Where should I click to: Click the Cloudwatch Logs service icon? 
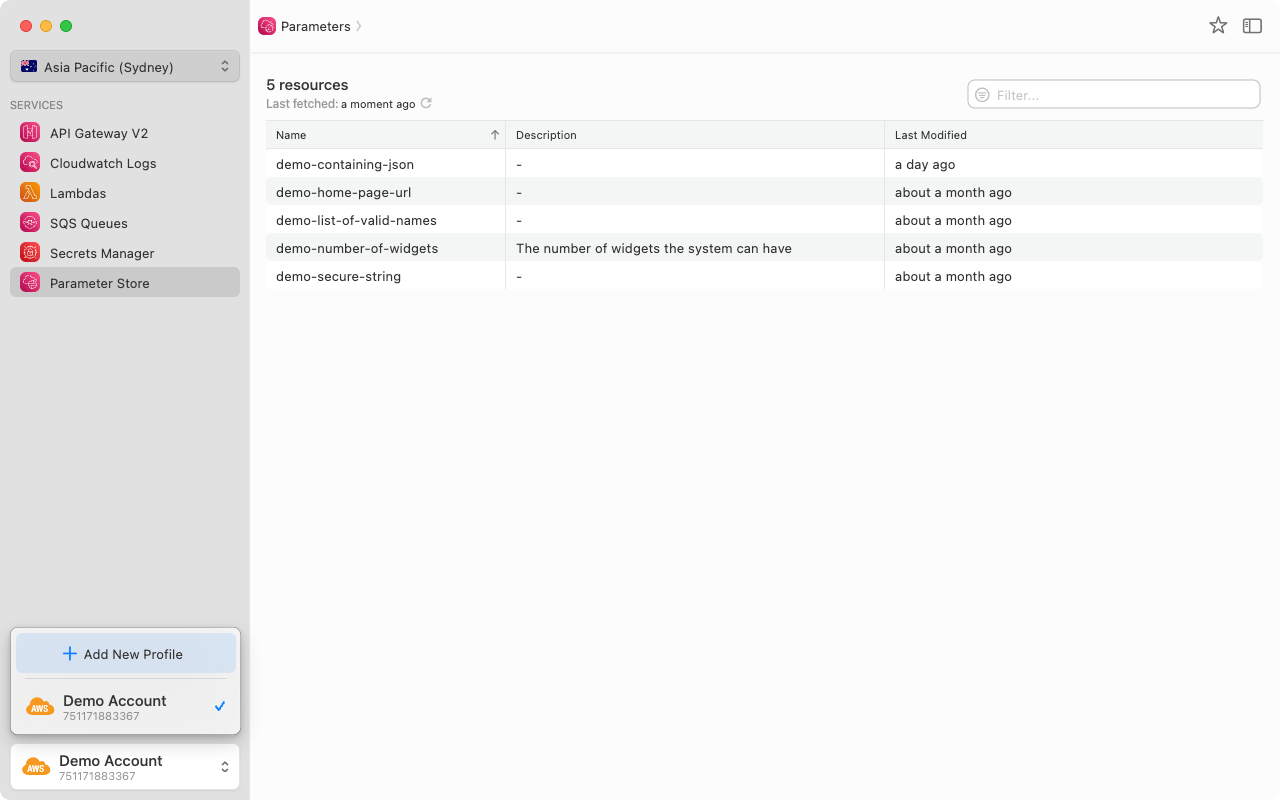30,162
